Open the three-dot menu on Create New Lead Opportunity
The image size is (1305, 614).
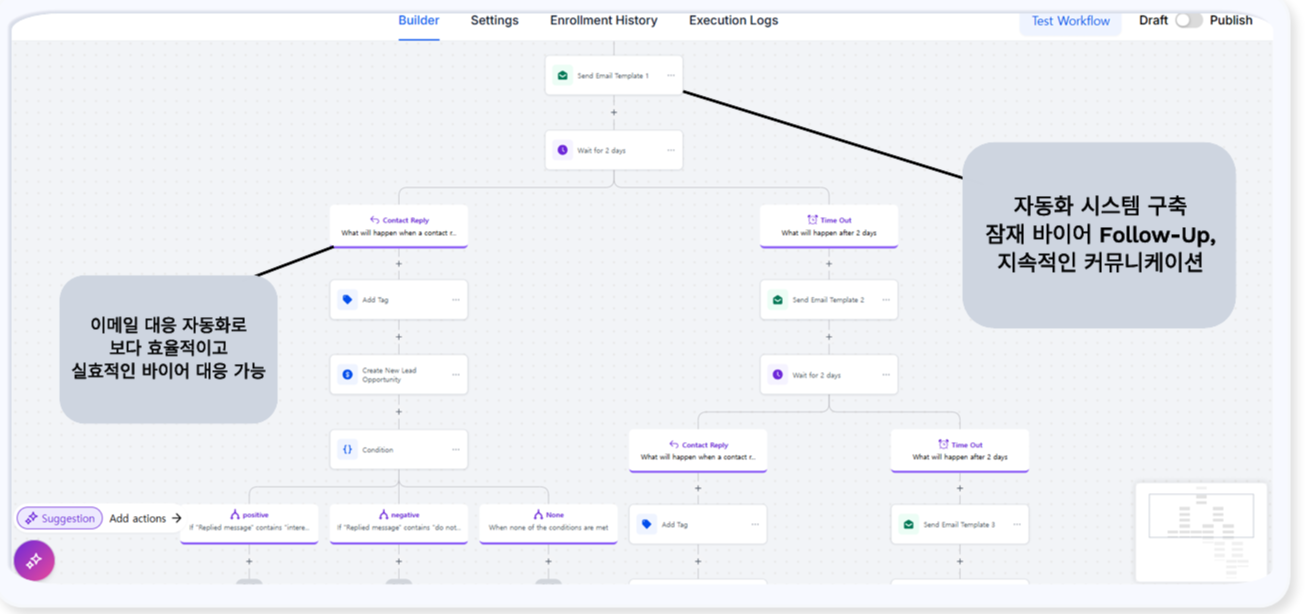click(456, 374)
